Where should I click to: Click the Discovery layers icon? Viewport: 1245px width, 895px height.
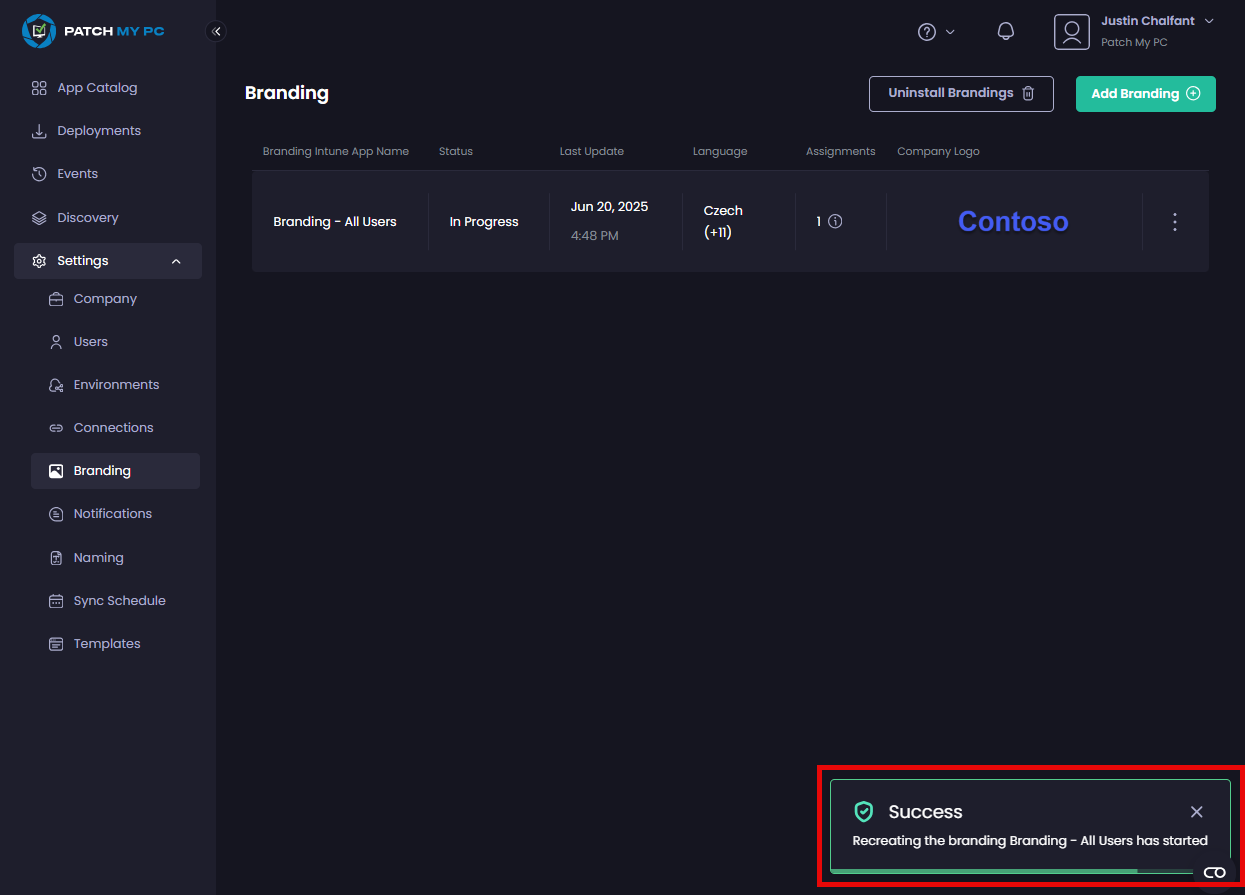point(39,218)
